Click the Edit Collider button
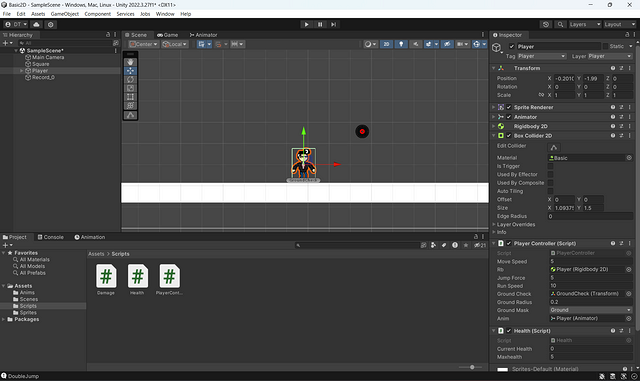The height and width of the screenshot is (381, 640). [x=554, y=147]
